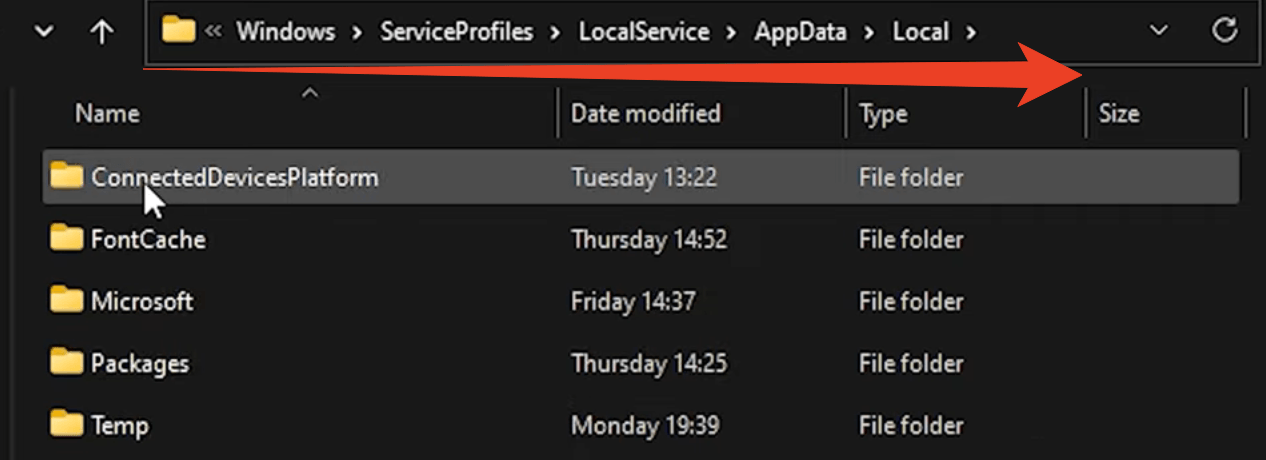
Task: Expand chevron after Windows breadcrumb
Action: (x=358, y=33)
